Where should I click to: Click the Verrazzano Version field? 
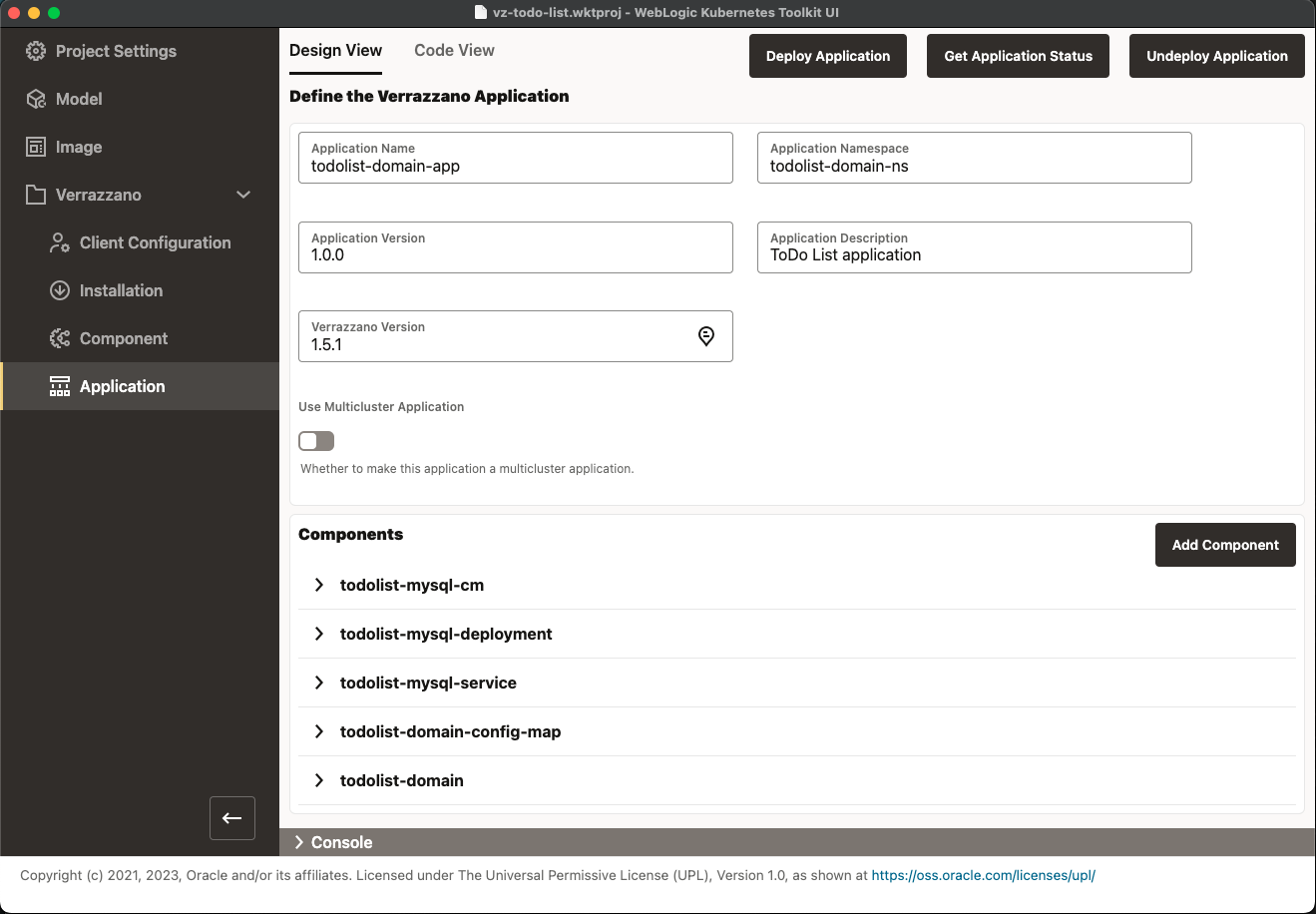click(x=516, y=336)
